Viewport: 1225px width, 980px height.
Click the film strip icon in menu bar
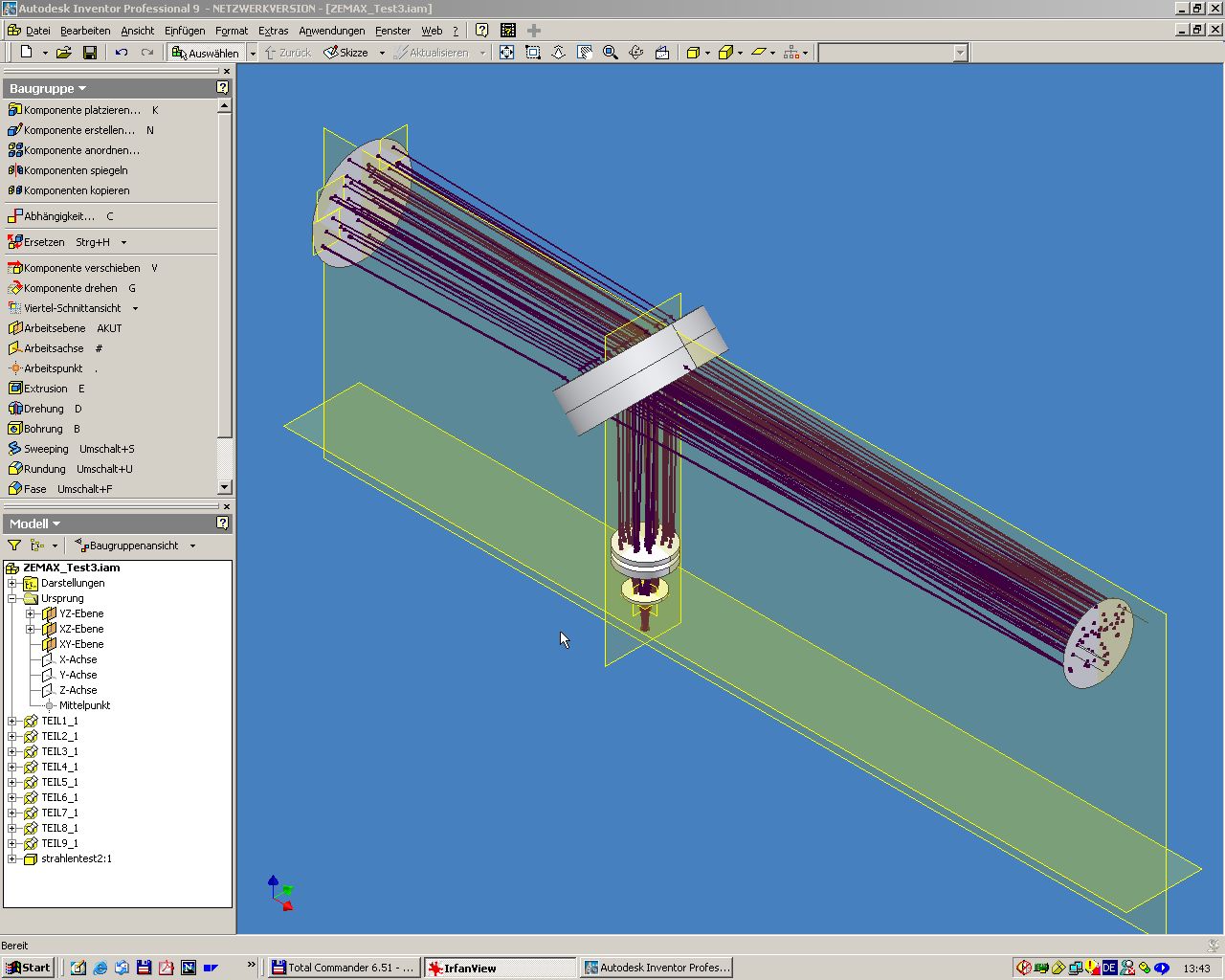(508, 31)
